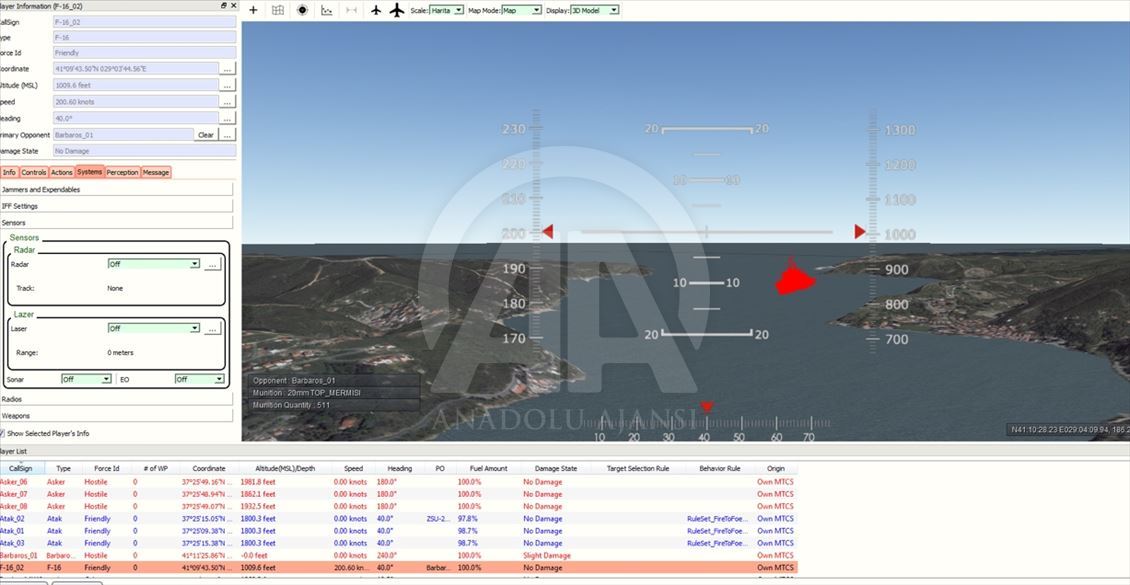Open the Radar state dropdown
1130x585 pixels.
[x=154, y=264]
